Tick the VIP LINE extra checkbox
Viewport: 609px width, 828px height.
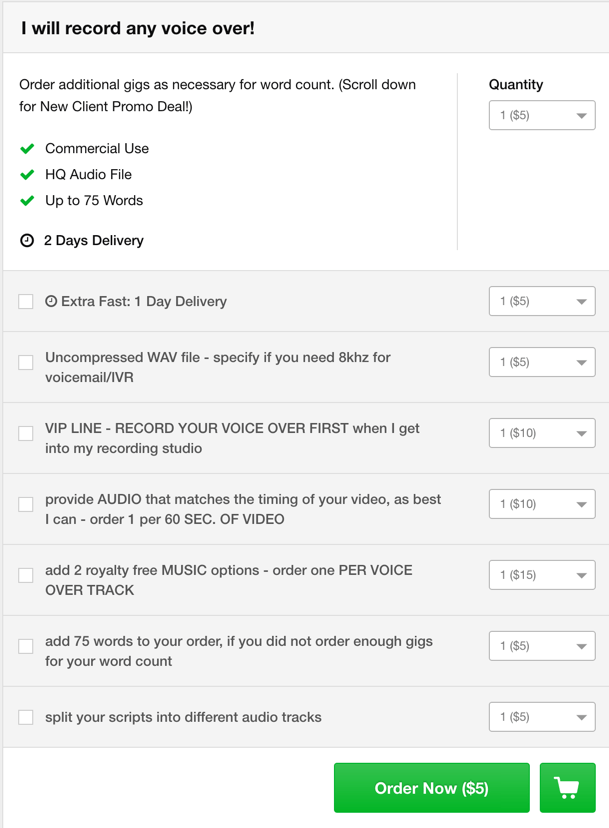pos(26,433)
